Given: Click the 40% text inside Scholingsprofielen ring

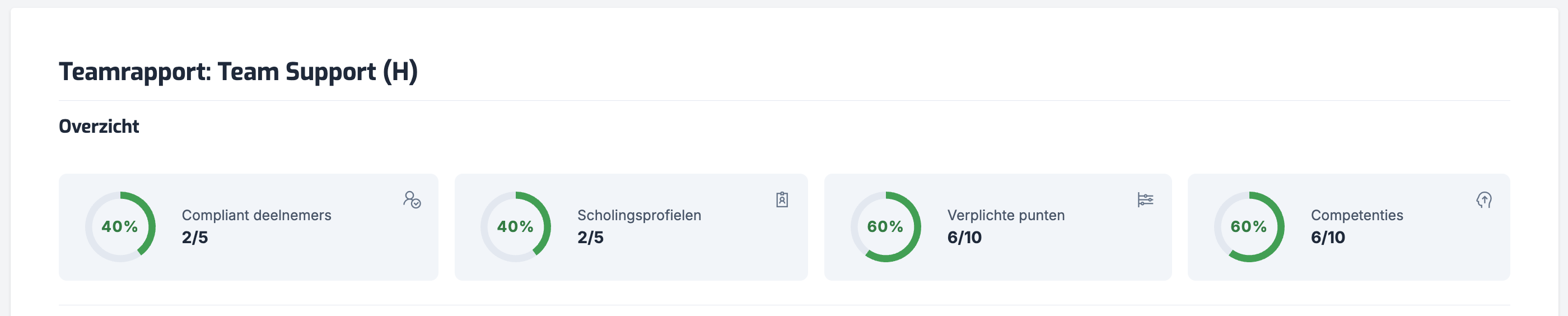Looking at the screenshot, I should coord(516,227).
